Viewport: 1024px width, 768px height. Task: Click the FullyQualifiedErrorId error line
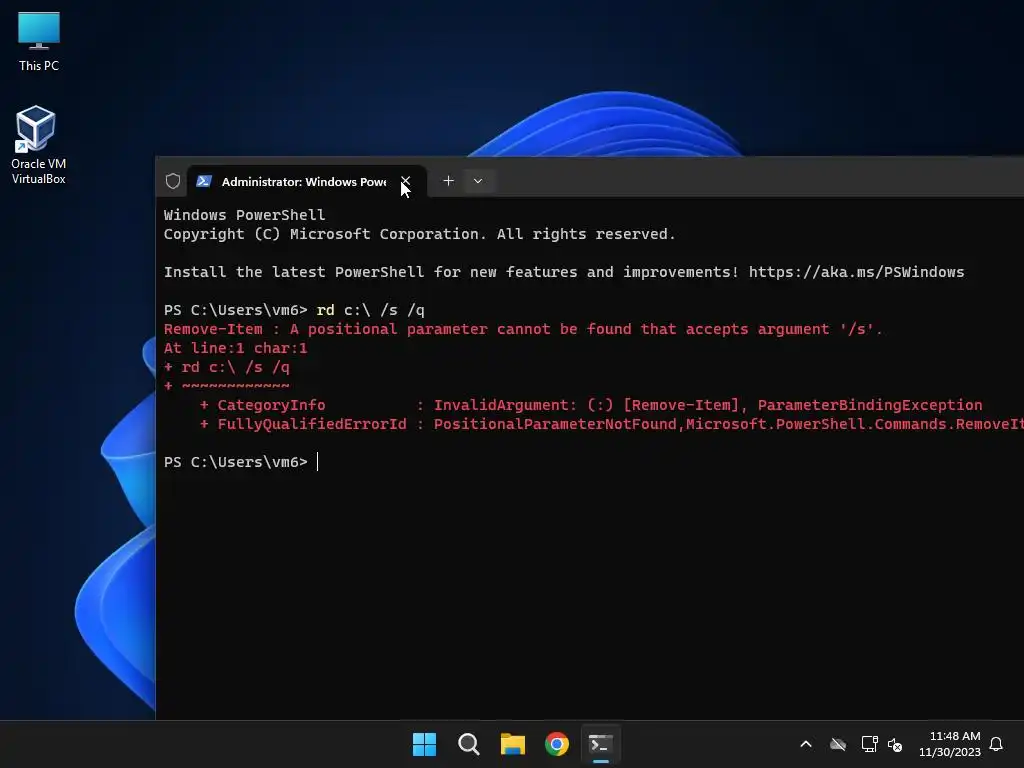click(x=611, y=424)
